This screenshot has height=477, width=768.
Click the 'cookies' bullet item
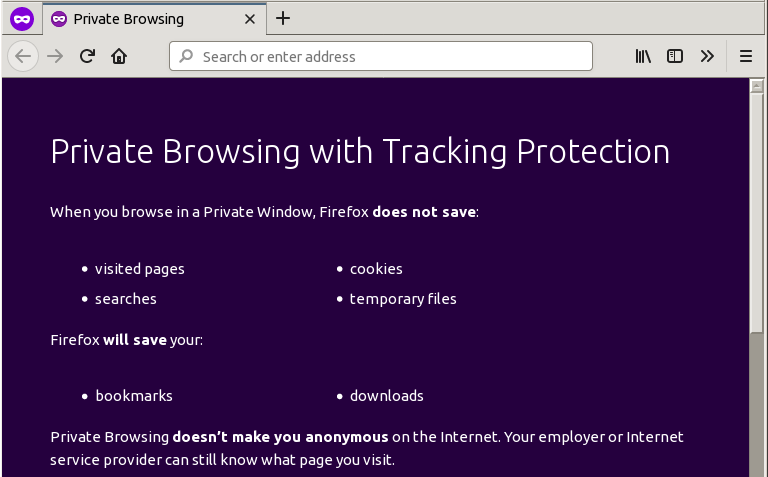click(376, 269)
